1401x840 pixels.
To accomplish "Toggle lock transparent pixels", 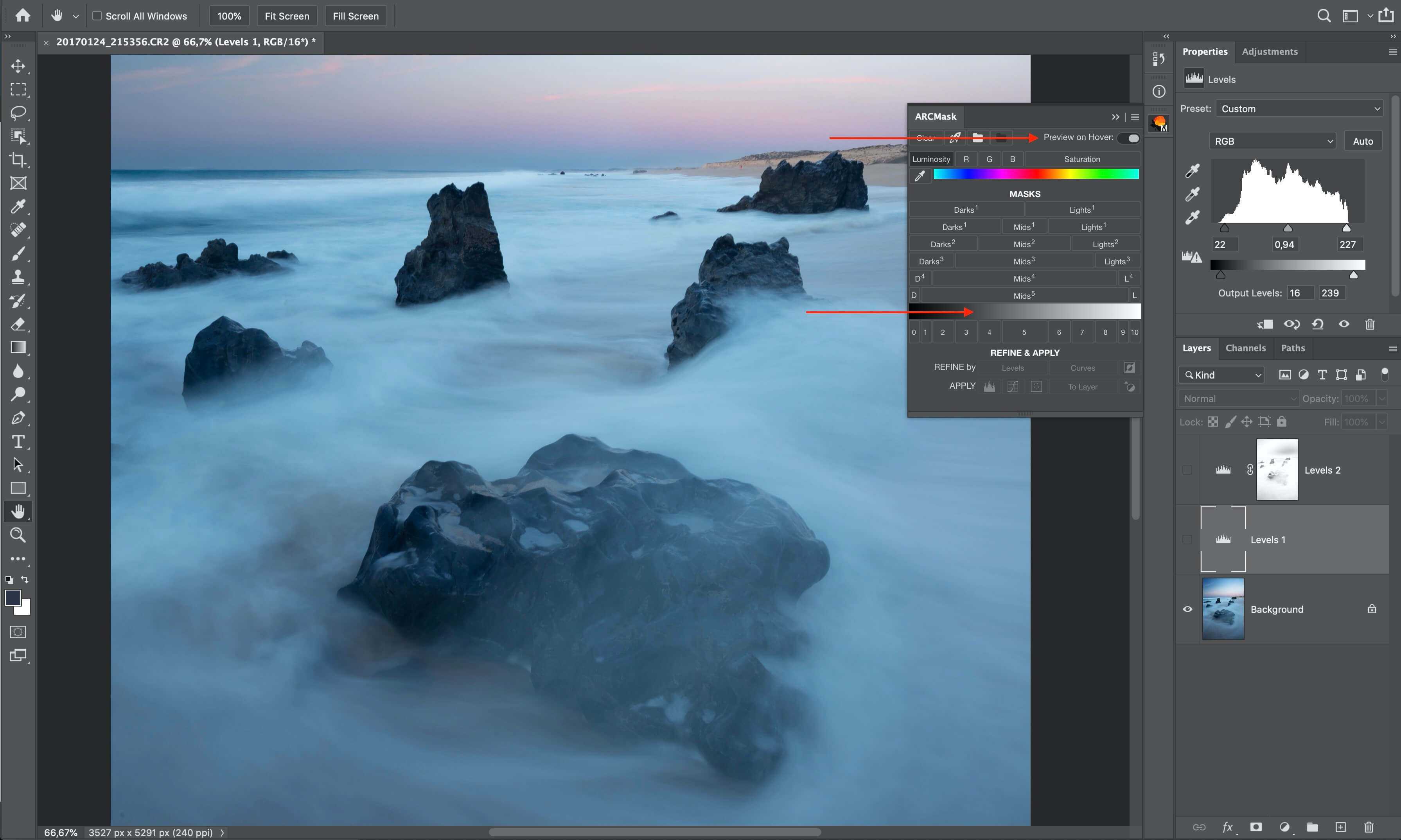I will point(1212,422).
